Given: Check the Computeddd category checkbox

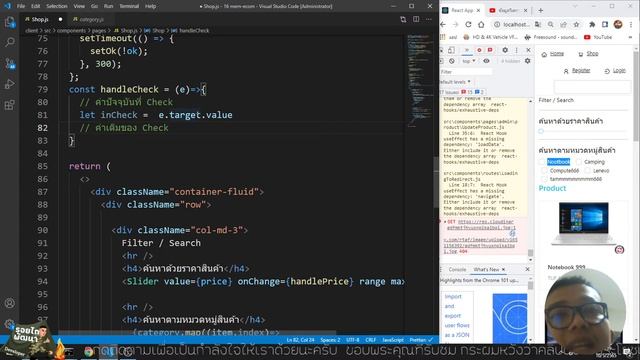Looking at the screenshot, I should pos(544,171).
